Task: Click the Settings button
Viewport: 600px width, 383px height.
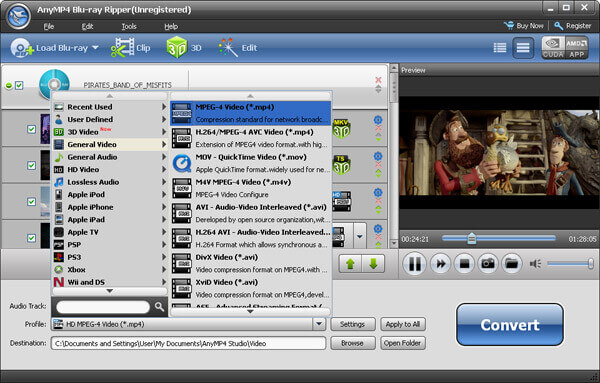Action: 352,324
